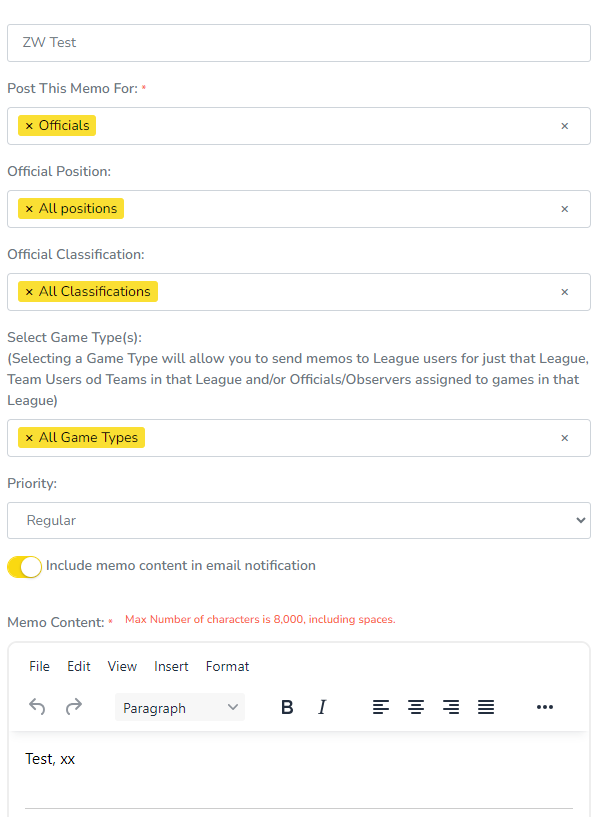Toggle italic formatting
The width and height of the screenshot is (601, 817).
tap(322, 707)
